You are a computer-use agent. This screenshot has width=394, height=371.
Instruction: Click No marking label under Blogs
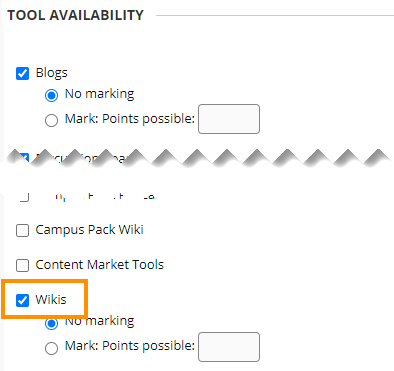[x=99, y=94]
